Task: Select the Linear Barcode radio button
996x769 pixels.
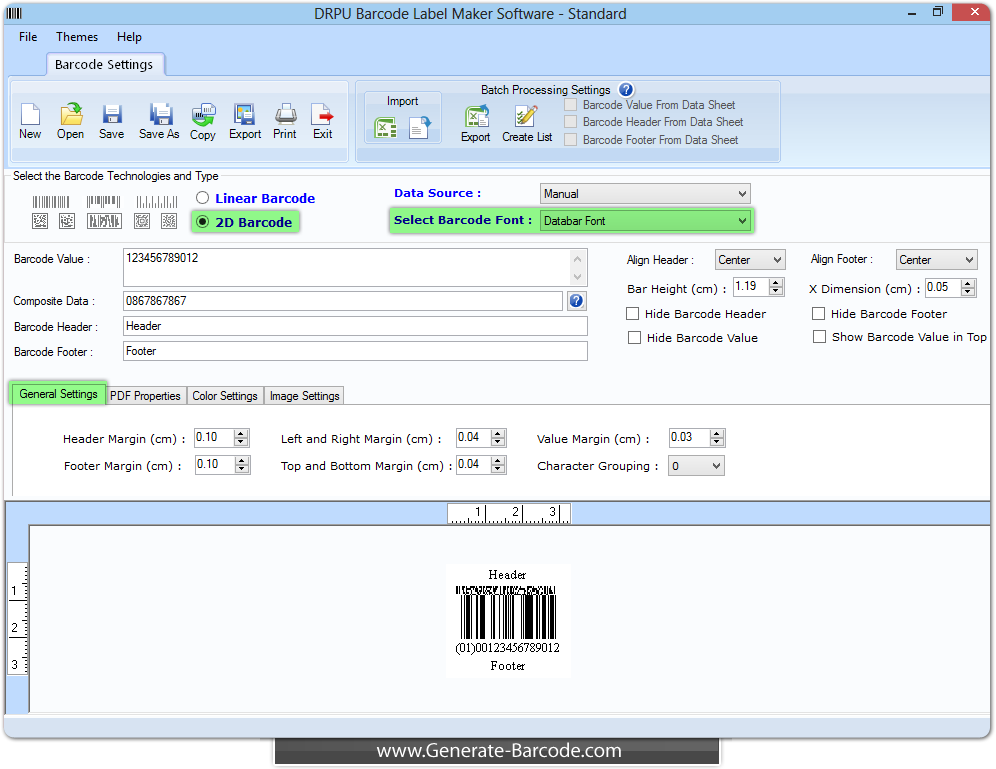Action: (x=203, y=198)
